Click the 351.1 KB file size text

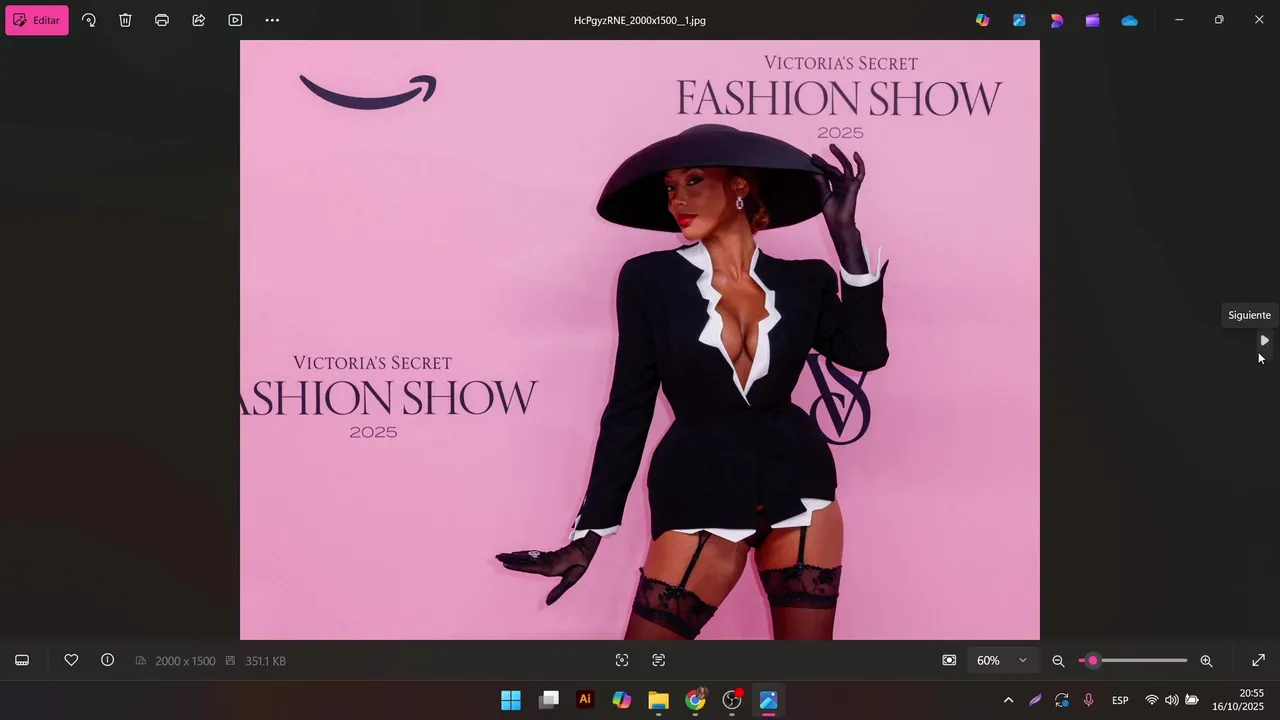point(265,661)
